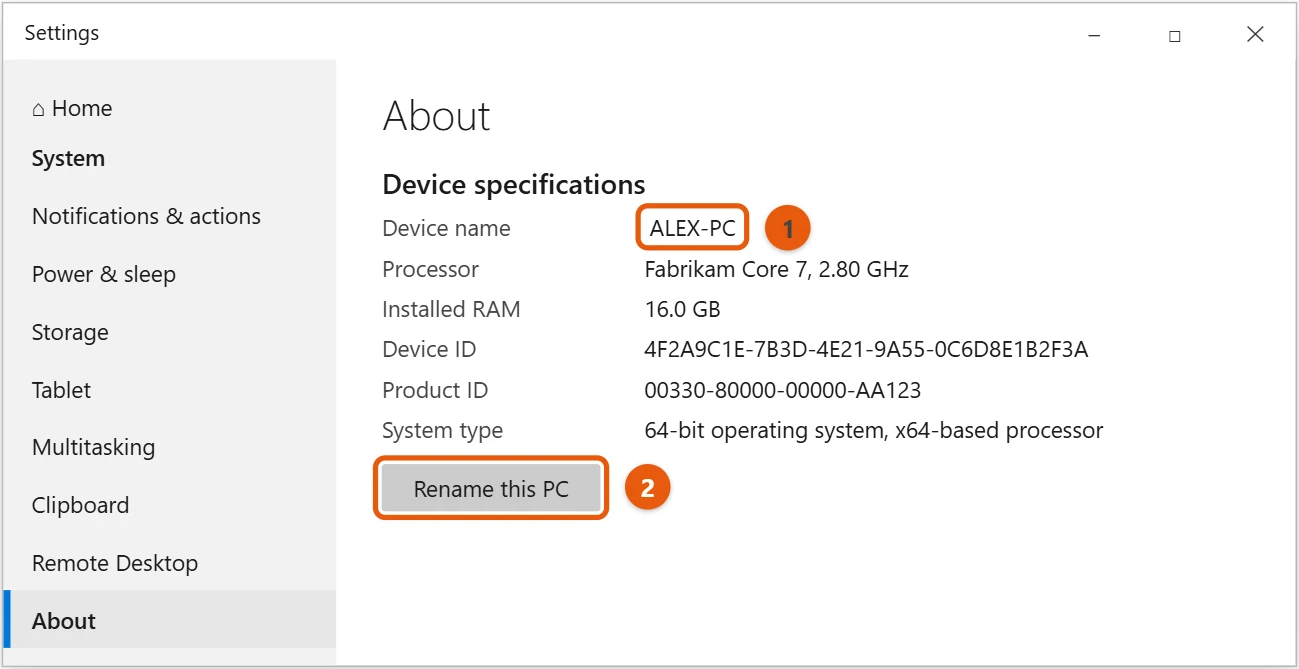Open Tablet settings page
This screenshot has width=1299, height=669.
(61, 390)
